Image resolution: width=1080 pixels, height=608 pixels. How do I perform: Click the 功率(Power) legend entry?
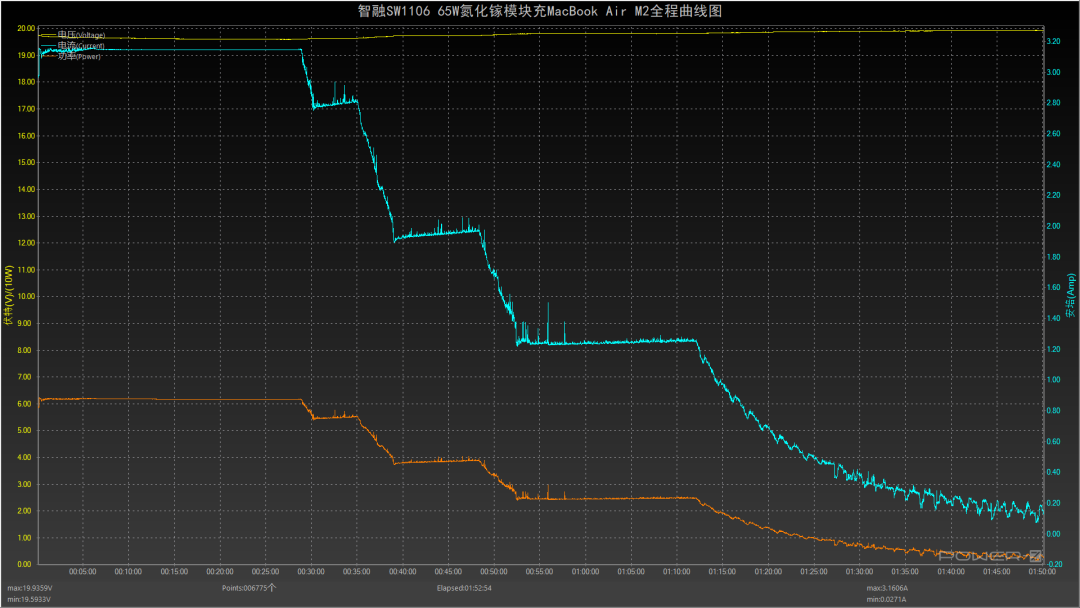(71, 56)
